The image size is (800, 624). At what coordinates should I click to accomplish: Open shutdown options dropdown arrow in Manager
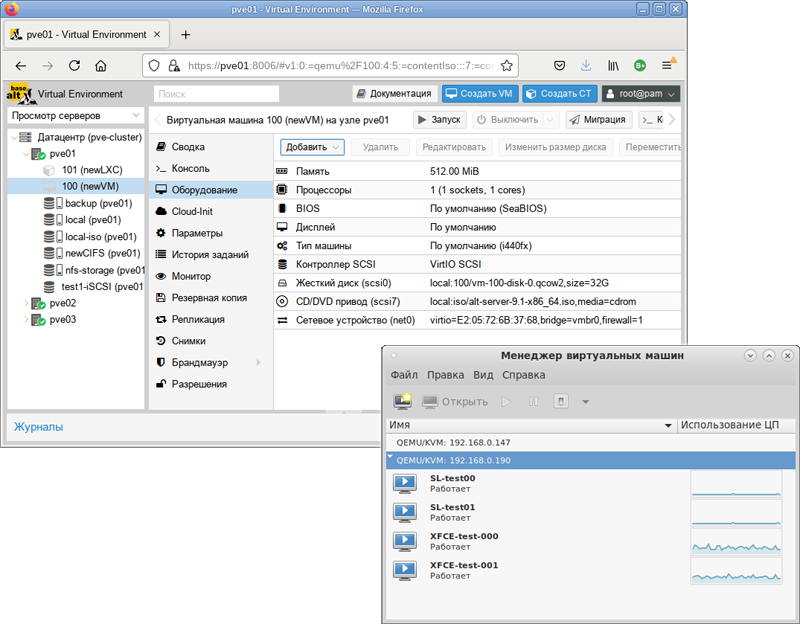coord(586,402)
